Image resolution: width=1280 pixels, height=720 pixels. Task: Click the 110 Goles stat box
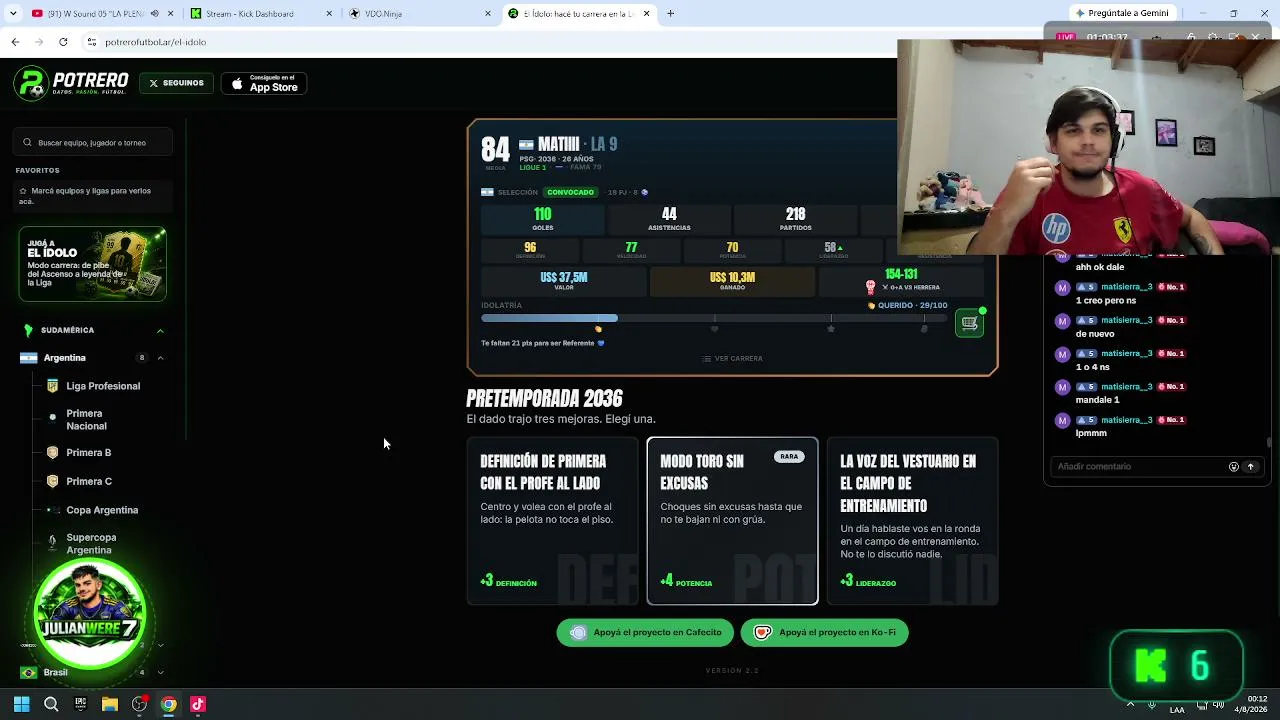pos(543,219)
